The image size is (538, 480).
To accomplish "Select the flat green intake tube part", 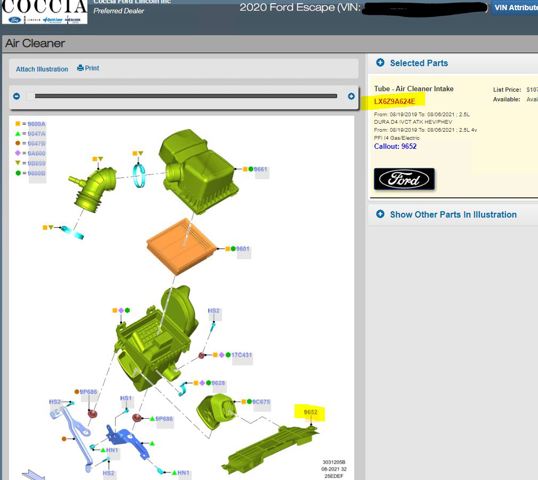I will pos(269,449).
